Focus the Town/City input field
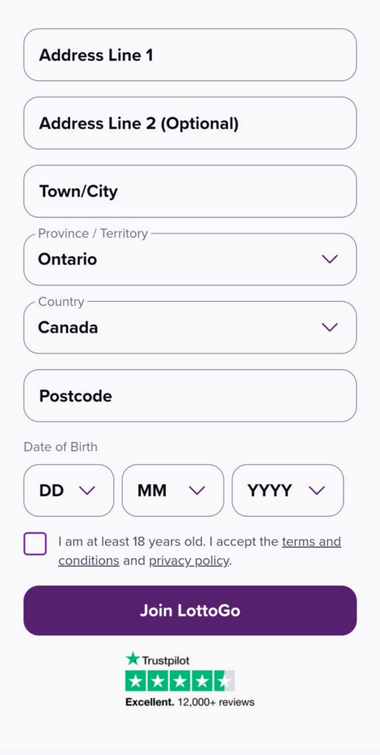Screen dimensions: 380x755 (x=190, y=192)
